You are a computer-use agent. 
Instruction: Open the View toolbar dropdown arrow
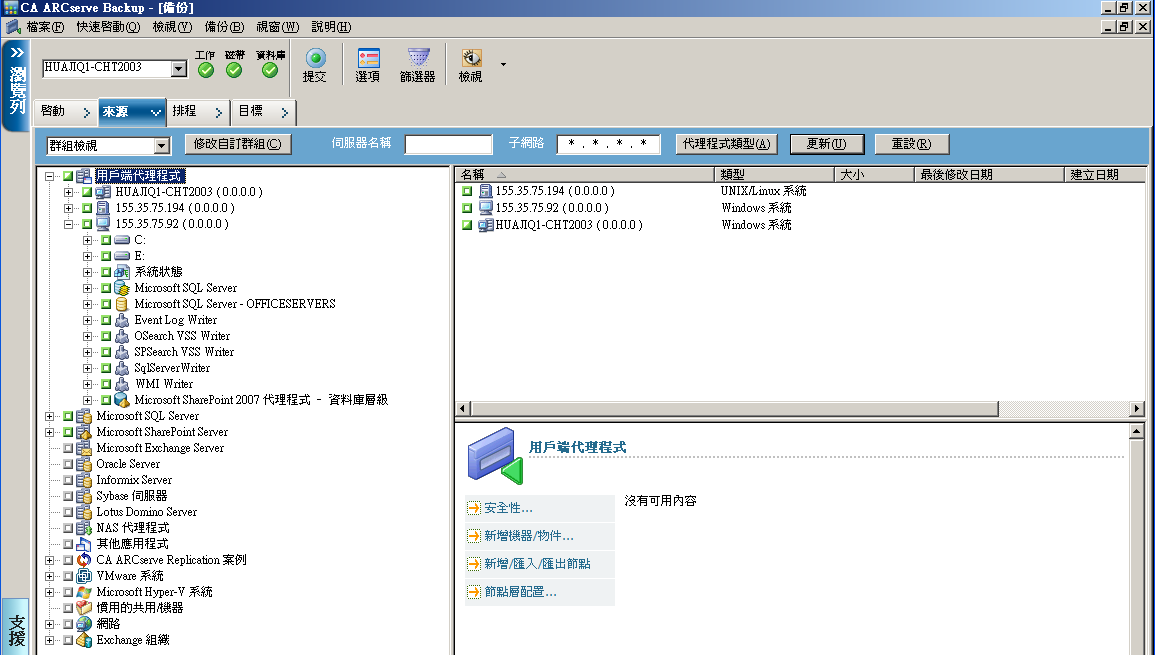[x=503, y=65]
